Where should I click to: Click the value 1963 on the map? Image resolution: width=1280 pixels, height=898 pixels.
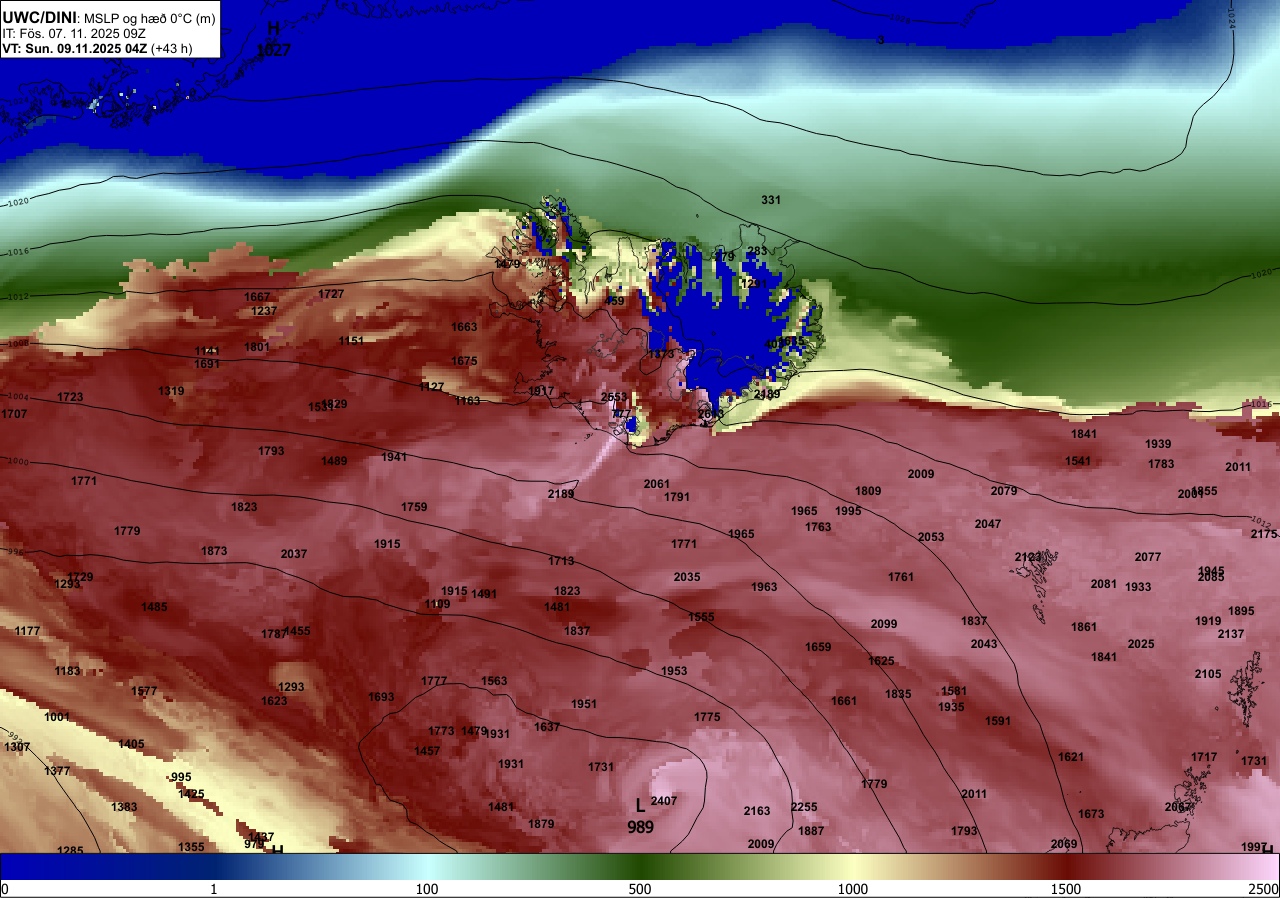(764, 587)
